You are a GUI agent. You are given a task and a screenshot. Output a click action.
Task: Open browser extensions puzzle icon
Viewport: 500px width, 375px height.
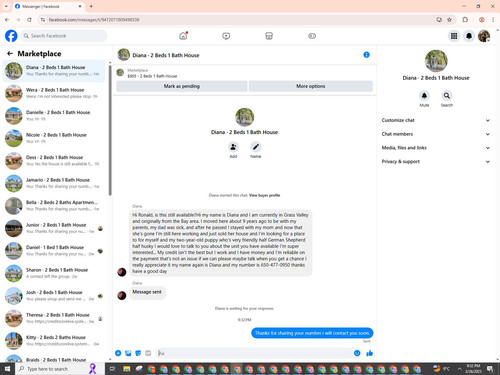click(x=465, y=20)
